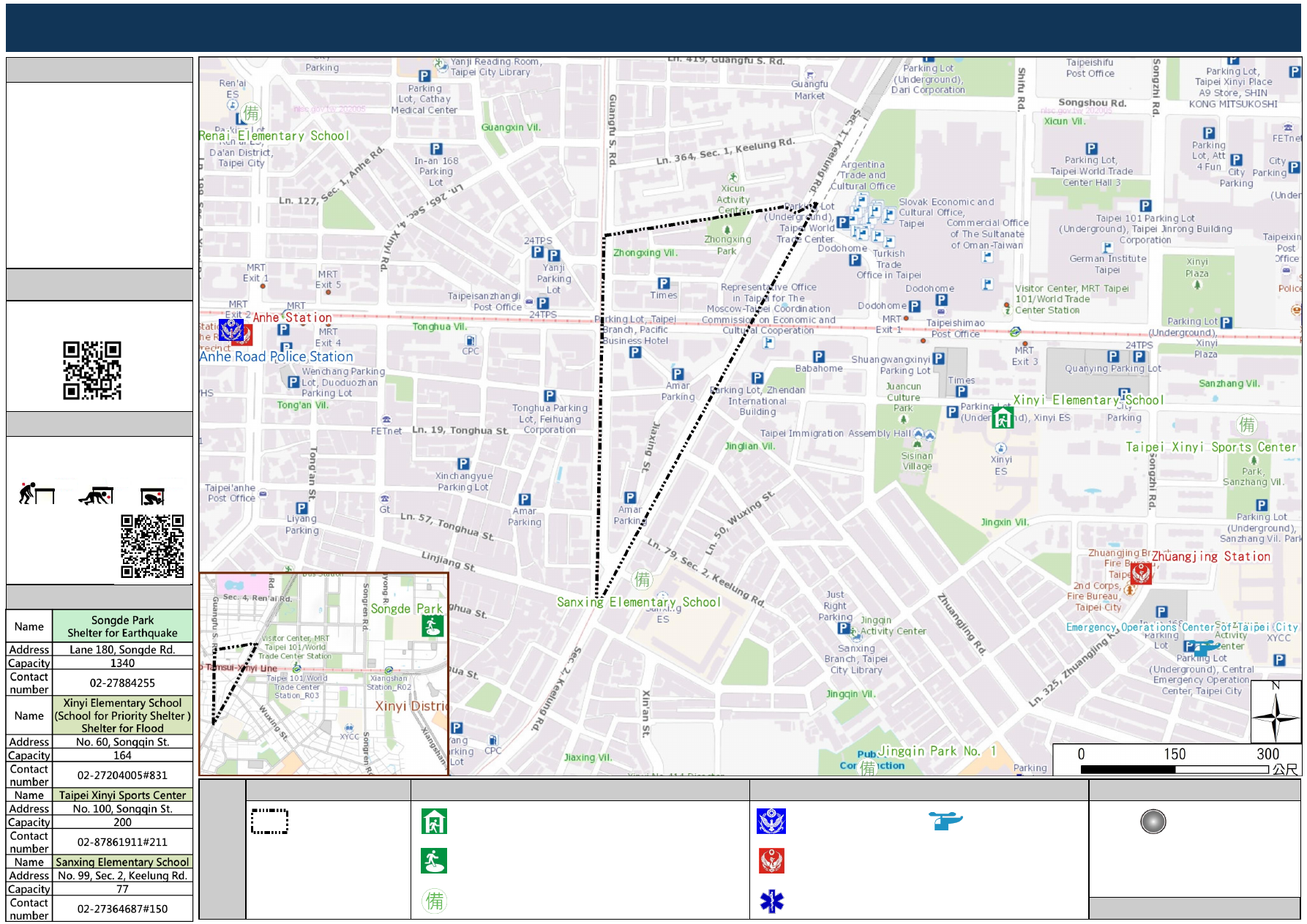Select the address cell 'No. 99, Sec. 2, Keelung Rd.'
The image size is (1307, 924).
[x=122, y=875]
